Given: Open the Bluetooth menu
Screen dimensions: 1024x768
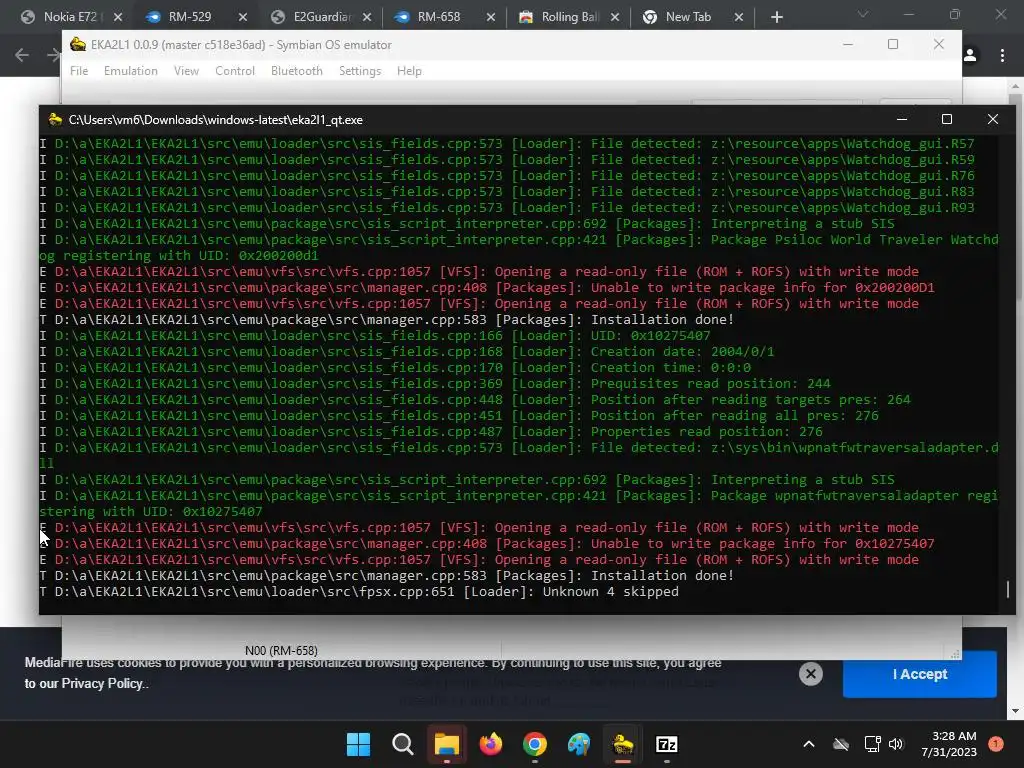Looking at the screenshot, I should (x=296, y=71).
